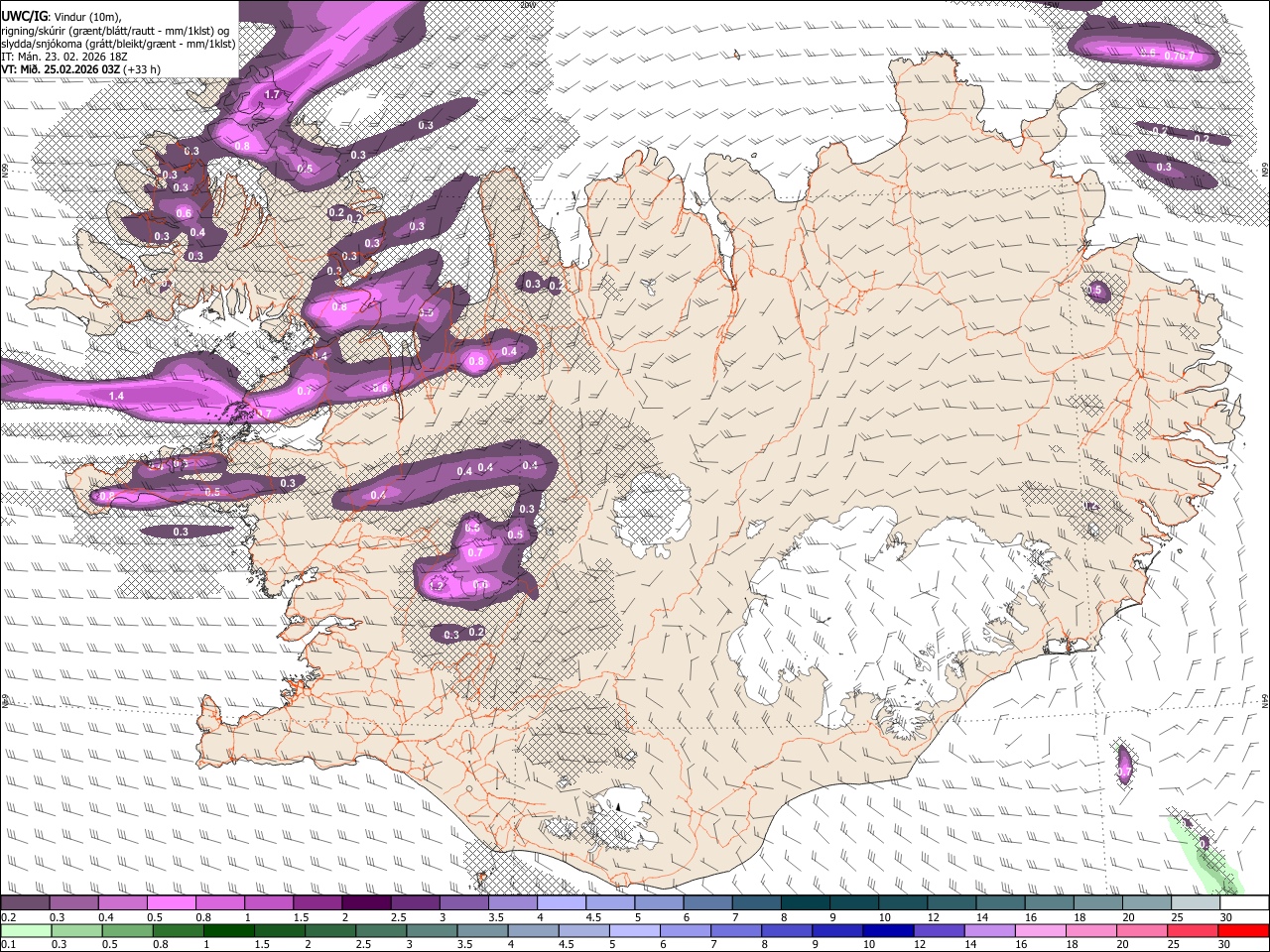Pick the darkest green 1–1.5 swatch in lower legend
The image size is (1270, 952).
pyautogui.click(x=230, y=930)
